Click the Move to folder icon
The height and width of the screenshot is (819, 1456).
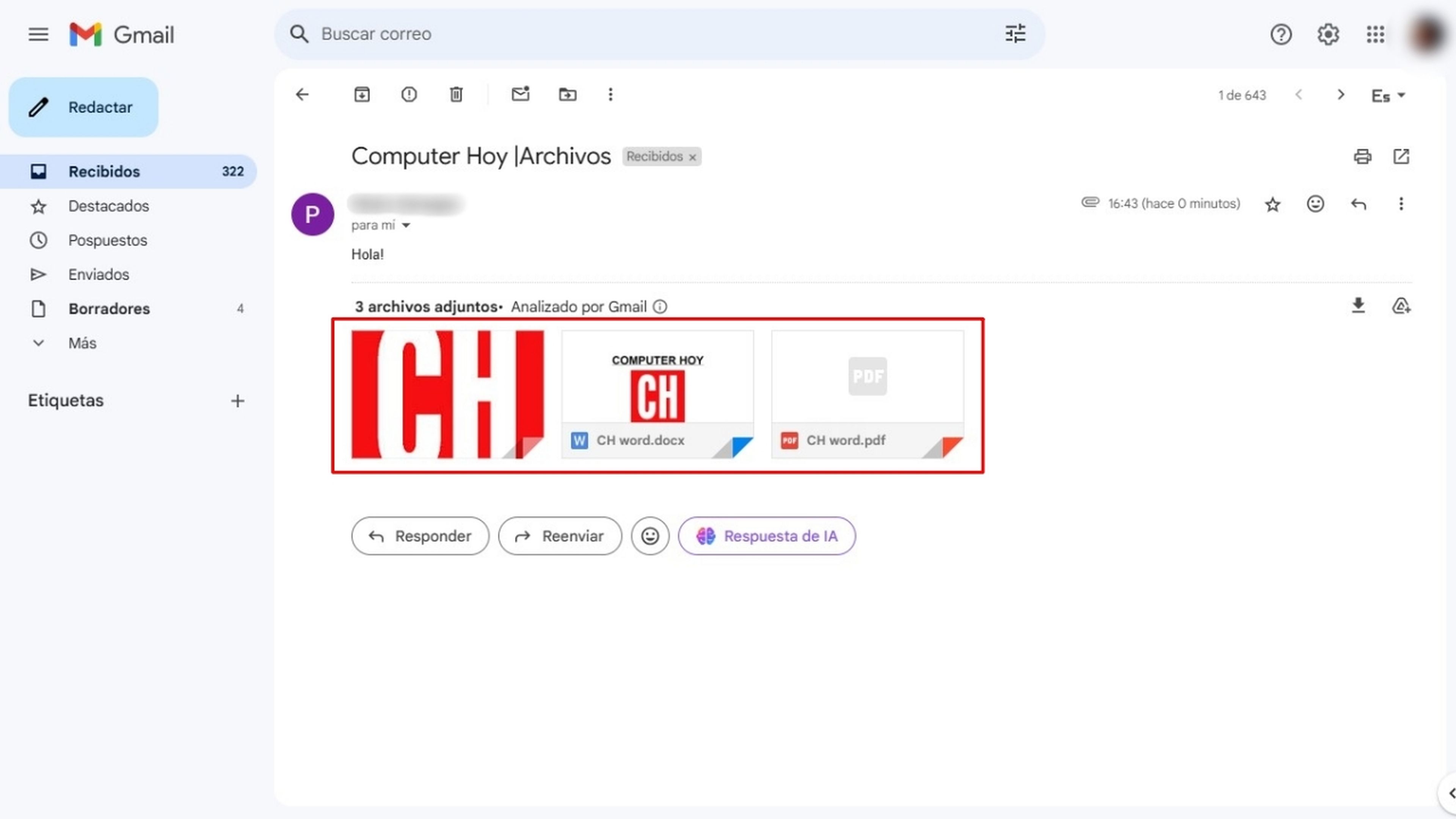[x=568, y=94]
